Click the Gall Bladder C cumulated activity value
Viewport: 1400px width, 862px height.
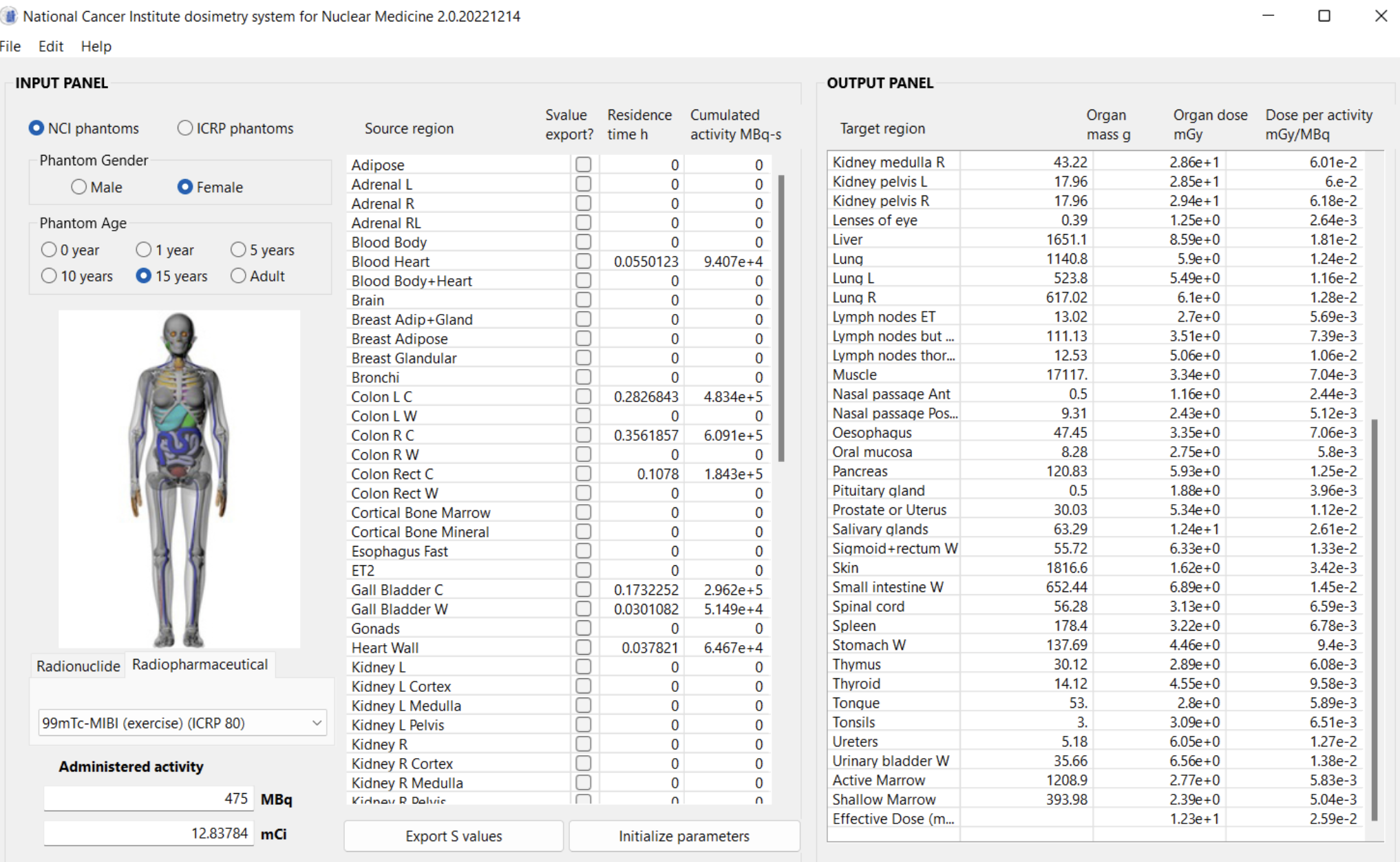[x=733, y=590]
